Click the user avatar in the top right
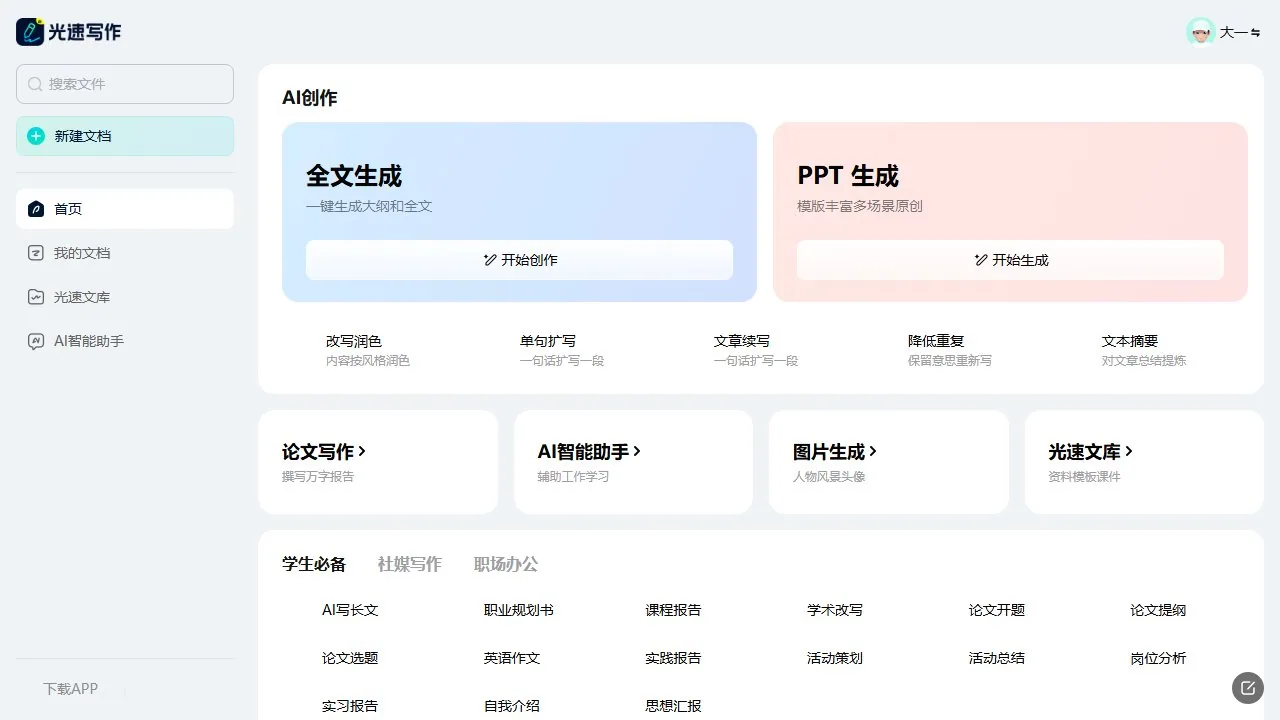This screenshot has height=720, width=1280. point(1201,32)
